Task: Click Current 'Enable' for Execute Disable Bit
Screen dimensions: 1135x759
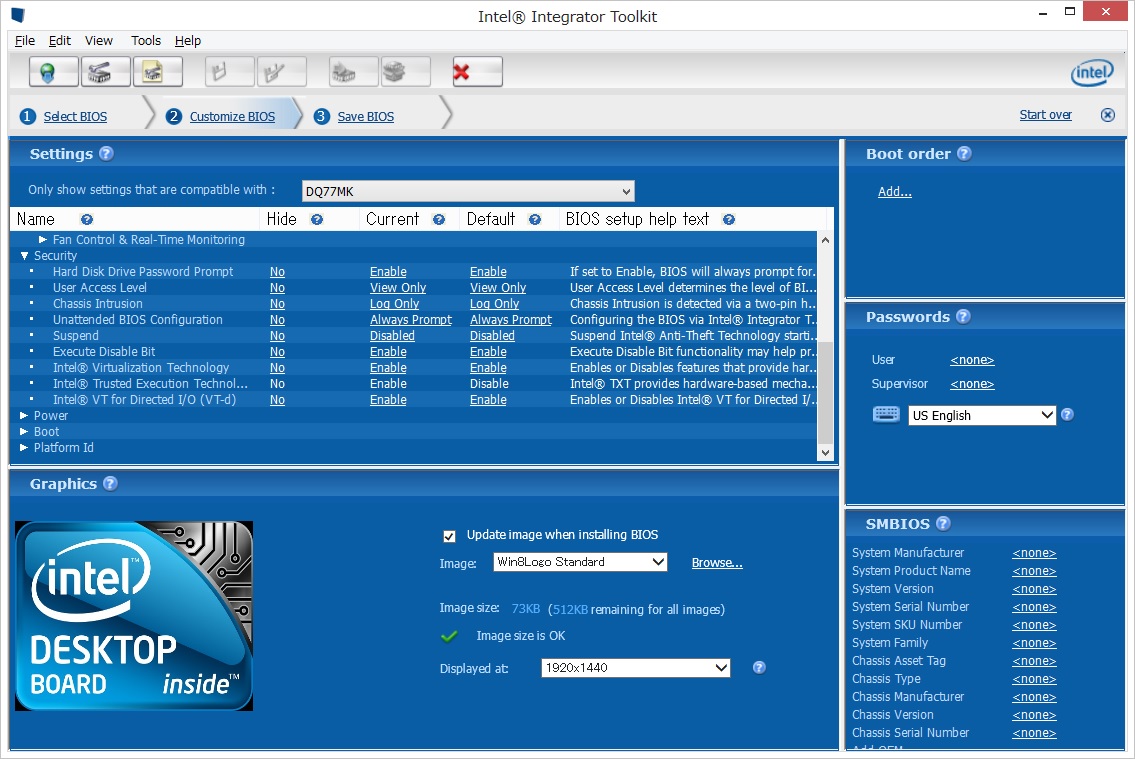Action: (388, 352)
